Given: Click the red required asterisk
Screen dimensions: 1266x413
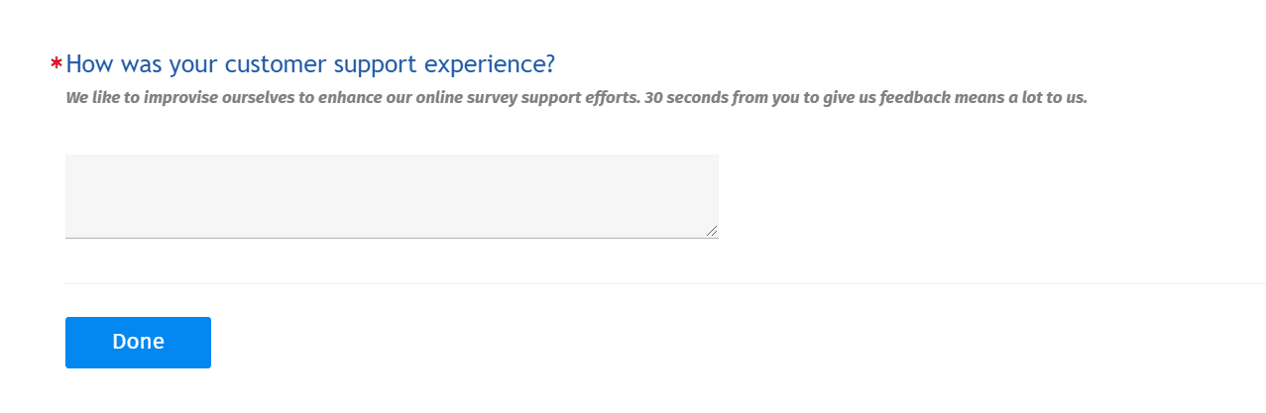Looking at the screenshot, I should [56, 66].
